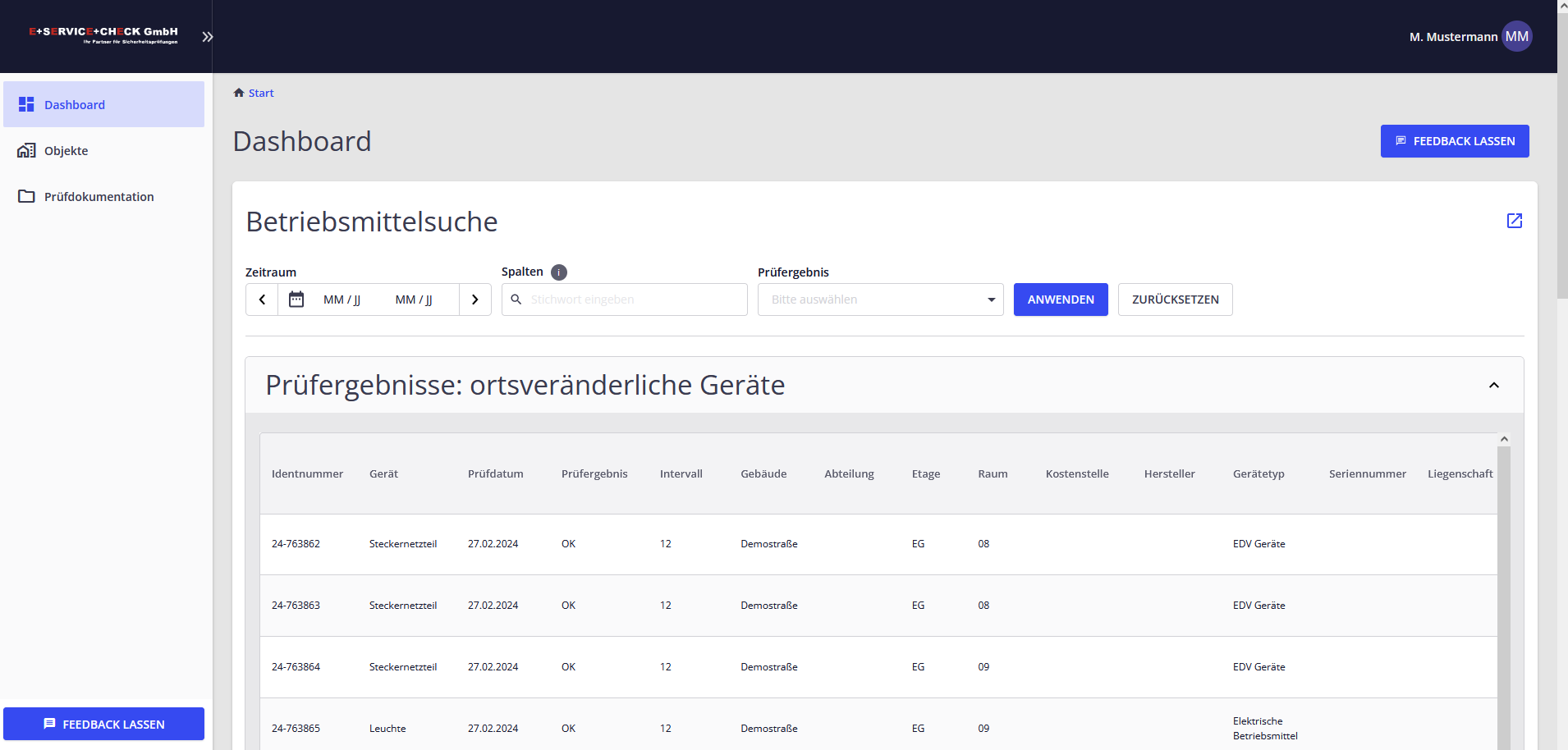Click the home icon in breadcrumb
Image resolution: width=1568 pixels, height=750 pixels.
point(239,93)
